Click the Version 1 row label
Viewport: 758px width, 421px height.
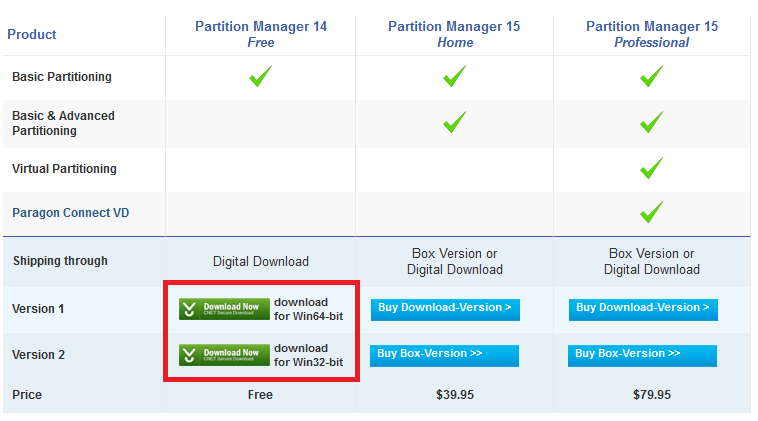pos(38,309)
